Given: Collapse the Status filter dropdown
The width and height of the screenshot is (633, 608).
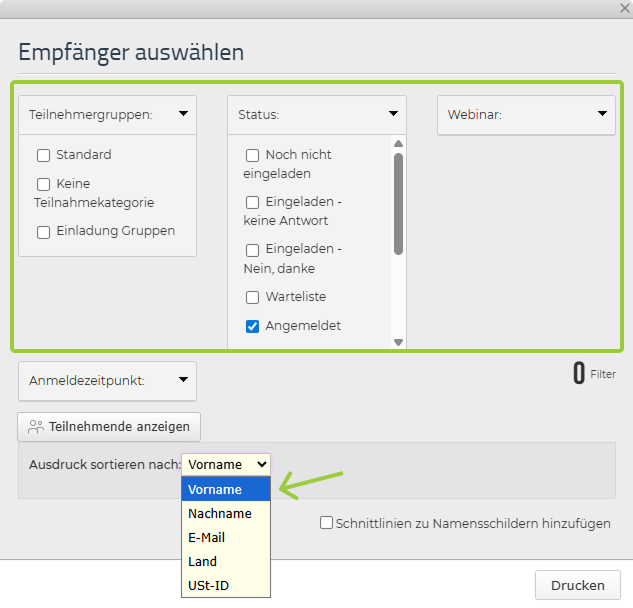Looking at the screenshot, I should click(394, 114).
